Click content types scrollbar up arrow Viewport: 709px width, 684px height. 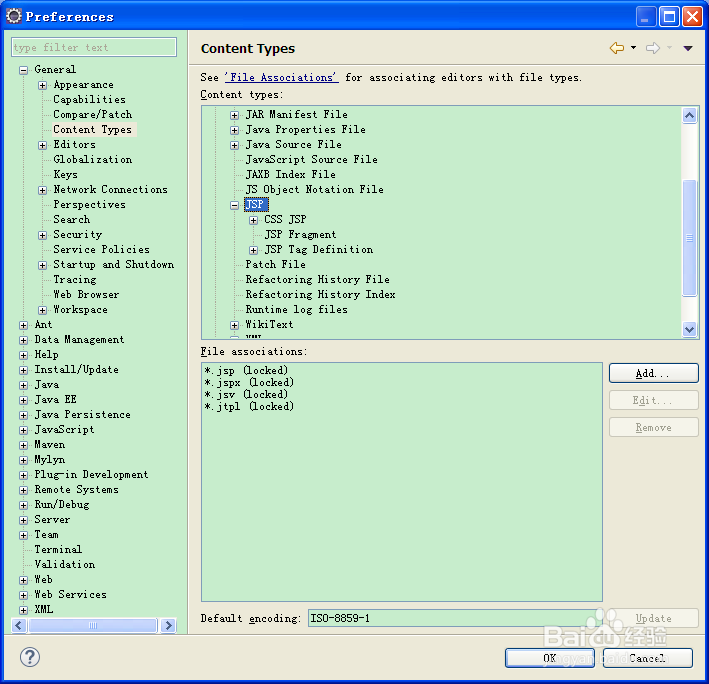coord(689,115)
